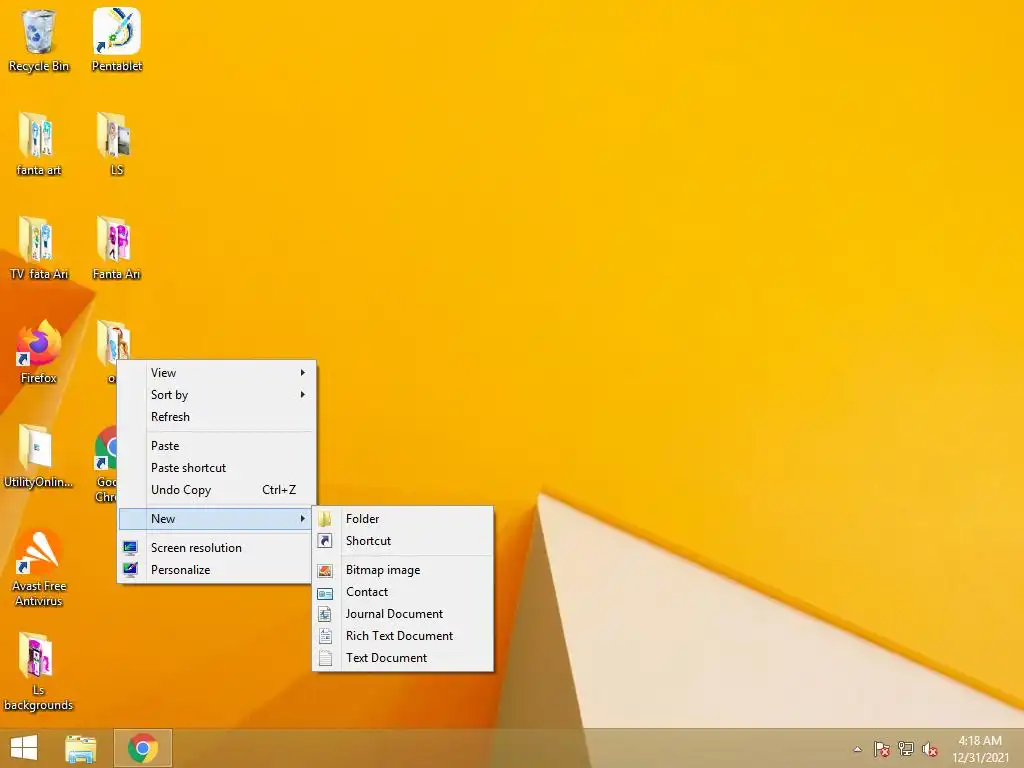Select the 'TV fata Ari' folder

pos(39,248)
